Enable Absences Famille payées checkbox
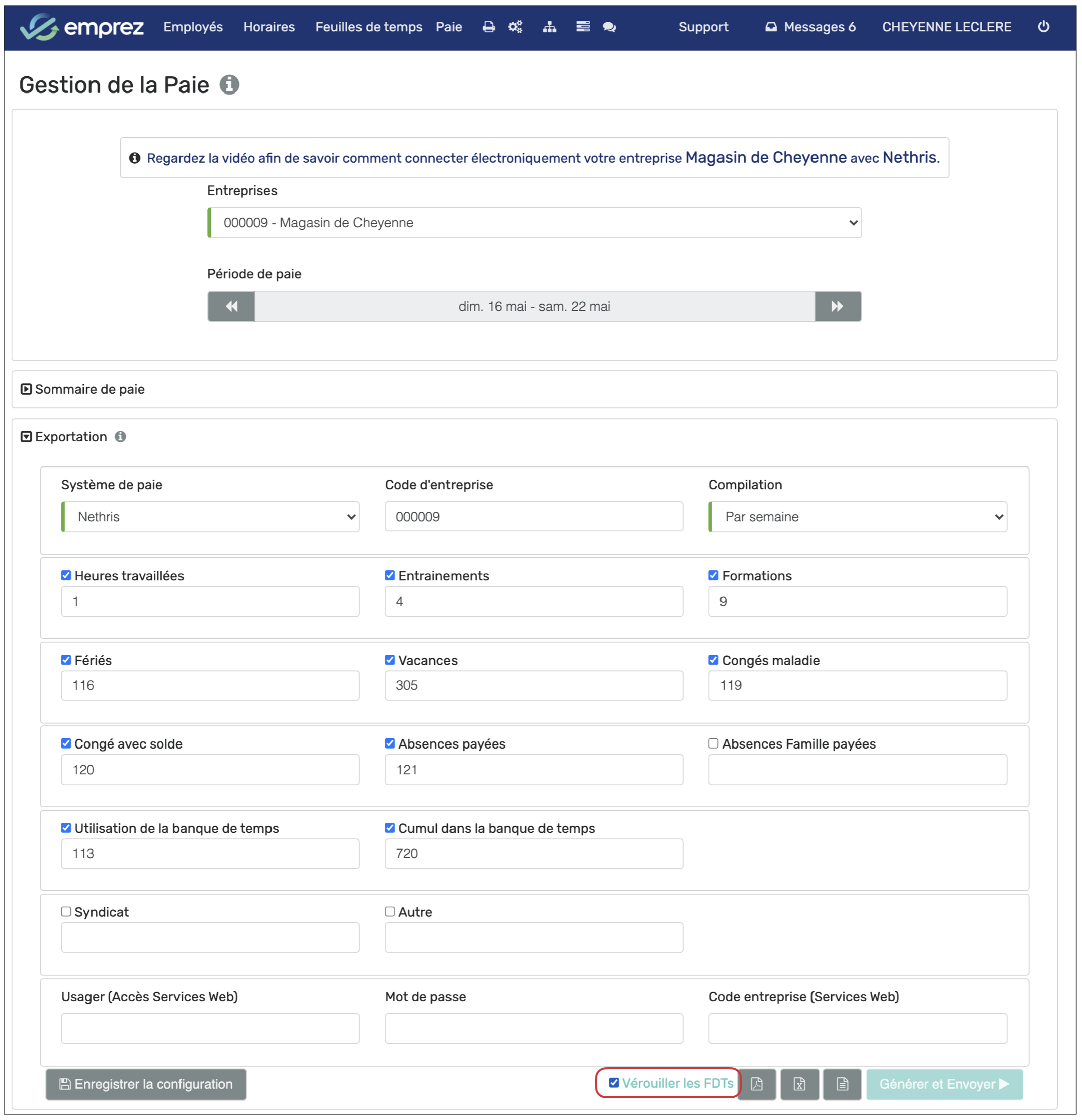Viewport: 1082px width, 1120px height. pos(713,743)
